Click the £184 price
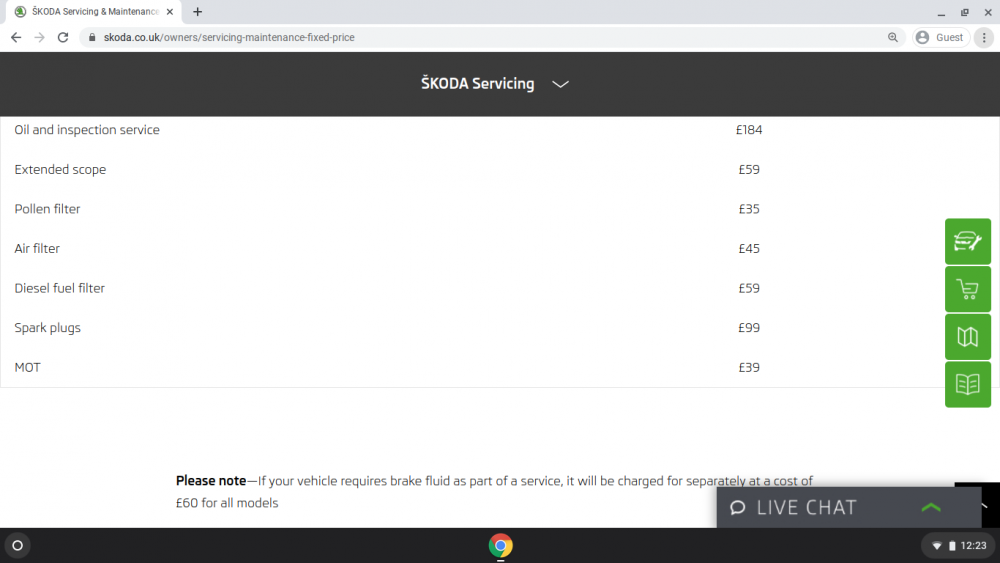 click(749, 130)
